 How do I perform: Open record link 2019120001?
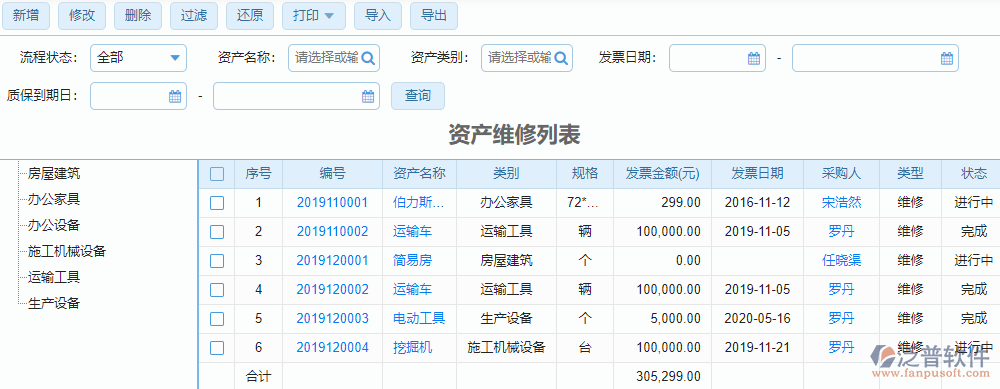pyautogui.click(x=332, y=260)
